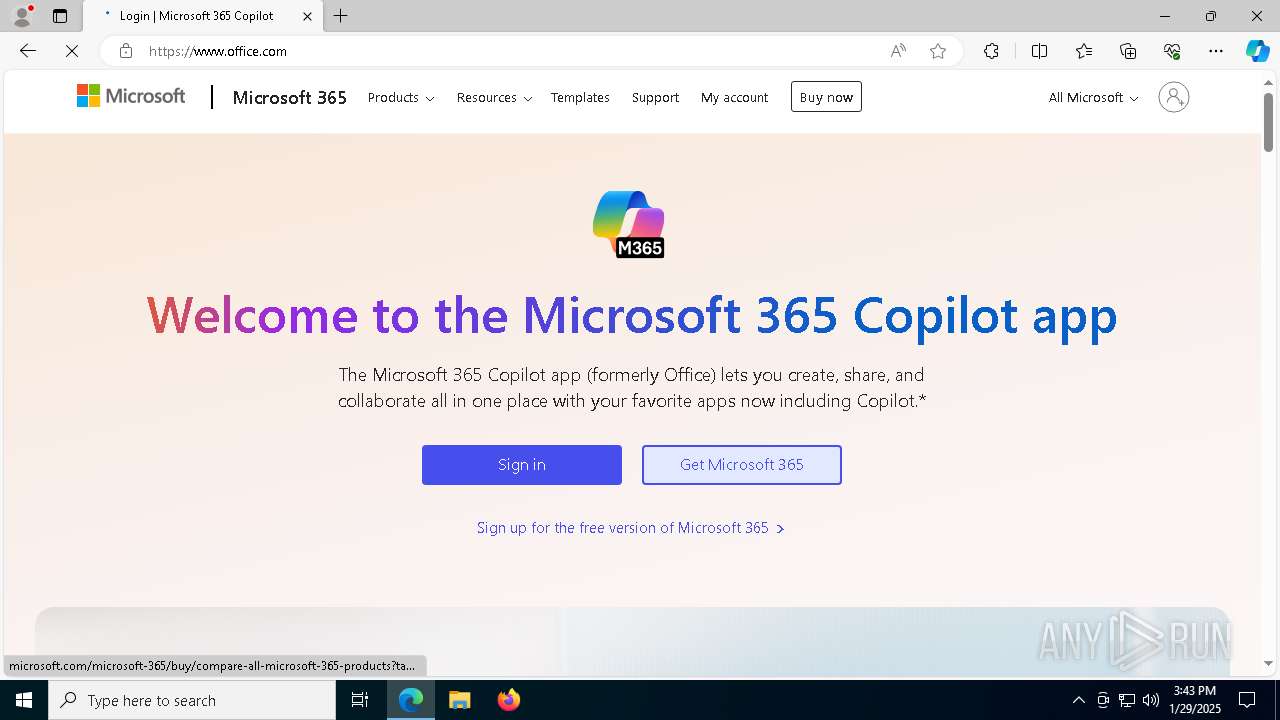Click the Microsoft 365 header link
The width and height of the screenshot is (1280, 720).
tap(289, 97)
